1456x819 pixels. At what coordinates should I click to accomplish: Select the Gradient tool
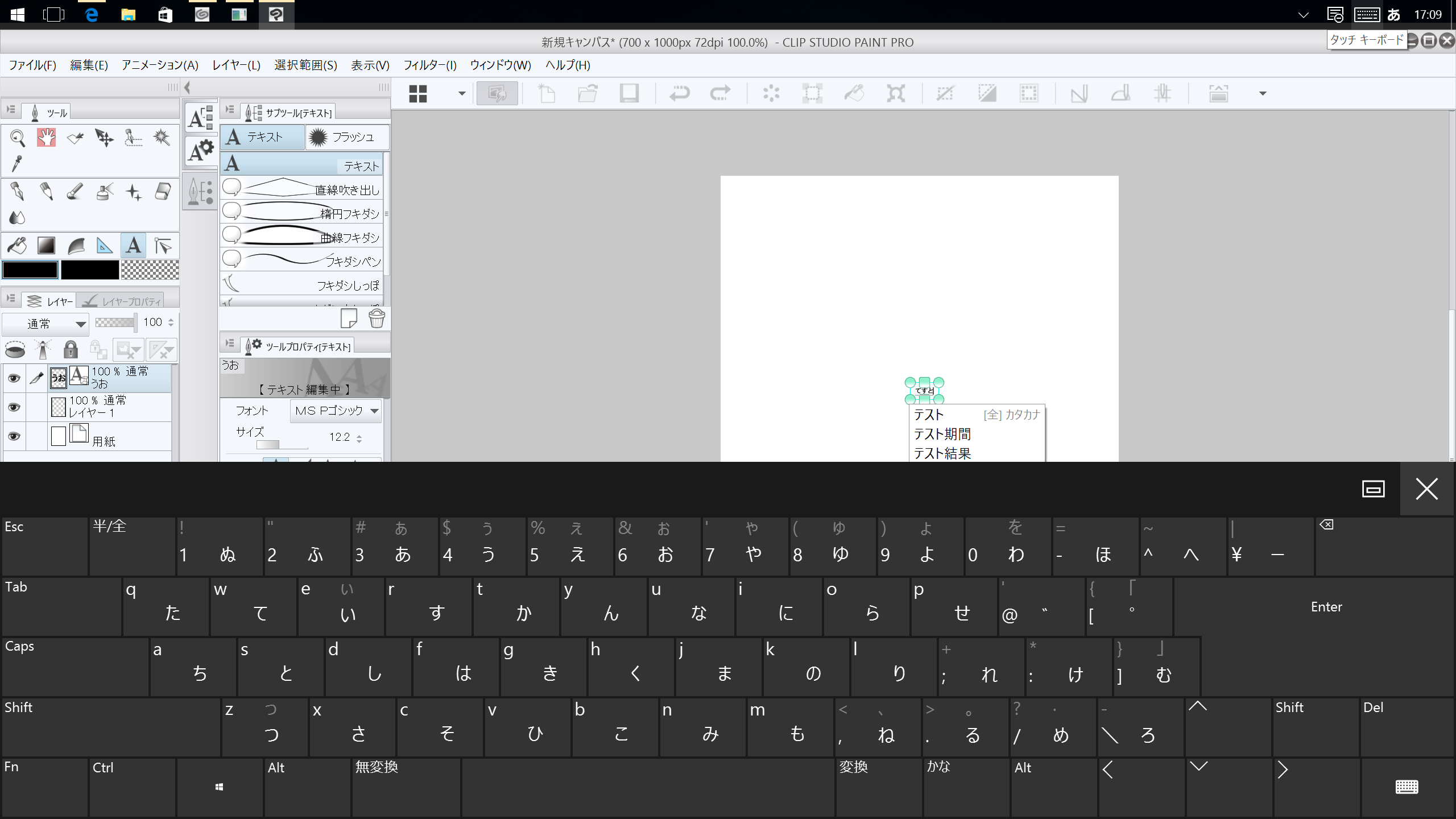coord(46,246)
